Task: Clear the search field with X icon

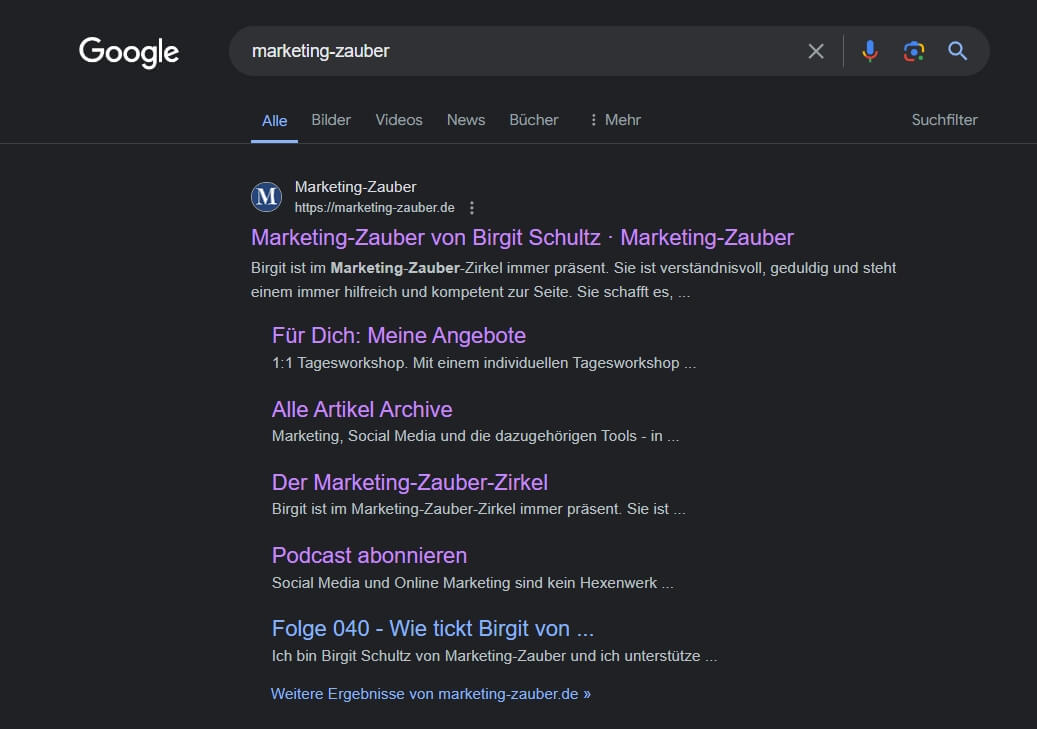Action: click(x=816, y=51)
